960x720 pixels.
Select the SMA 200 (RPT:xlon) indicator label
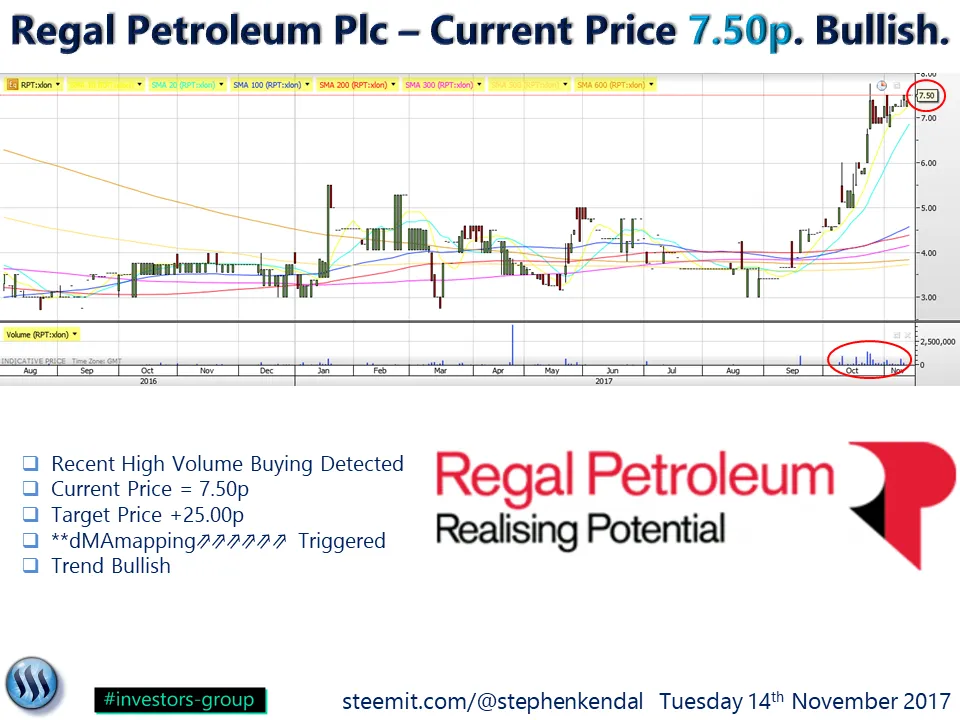tap(353, 85)
